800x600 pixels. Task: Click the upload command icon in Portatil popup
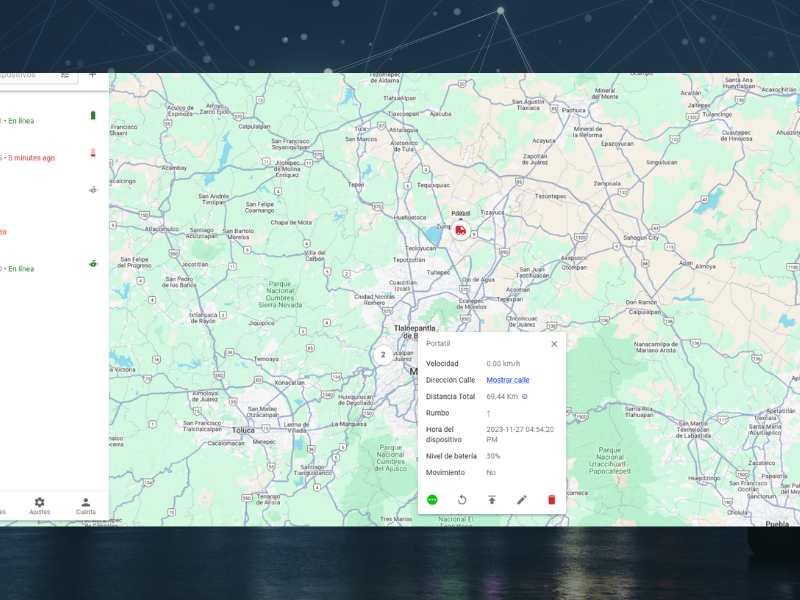[x=492, y=499]
